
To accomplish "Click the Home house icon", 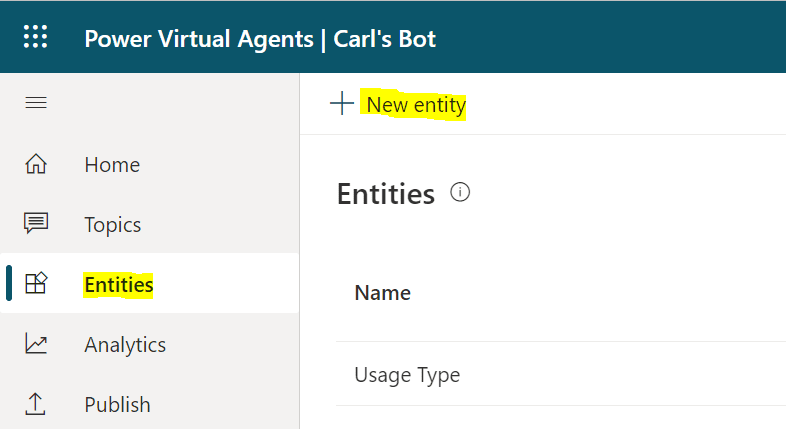I will (x=36, y=164).
